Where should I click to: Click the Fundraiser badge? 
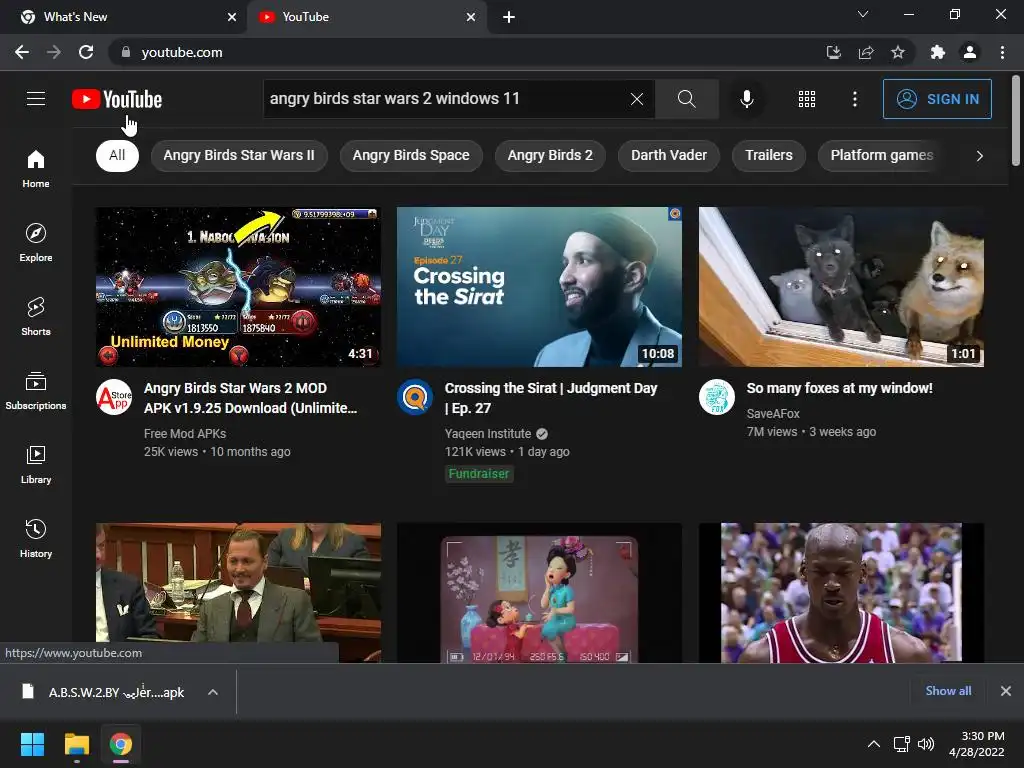tap(479, 473)
